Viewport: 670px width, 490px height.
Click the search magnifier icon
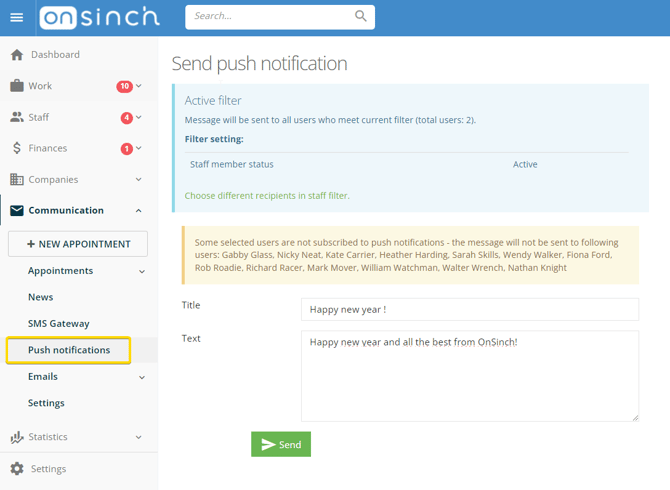[361, 16]
